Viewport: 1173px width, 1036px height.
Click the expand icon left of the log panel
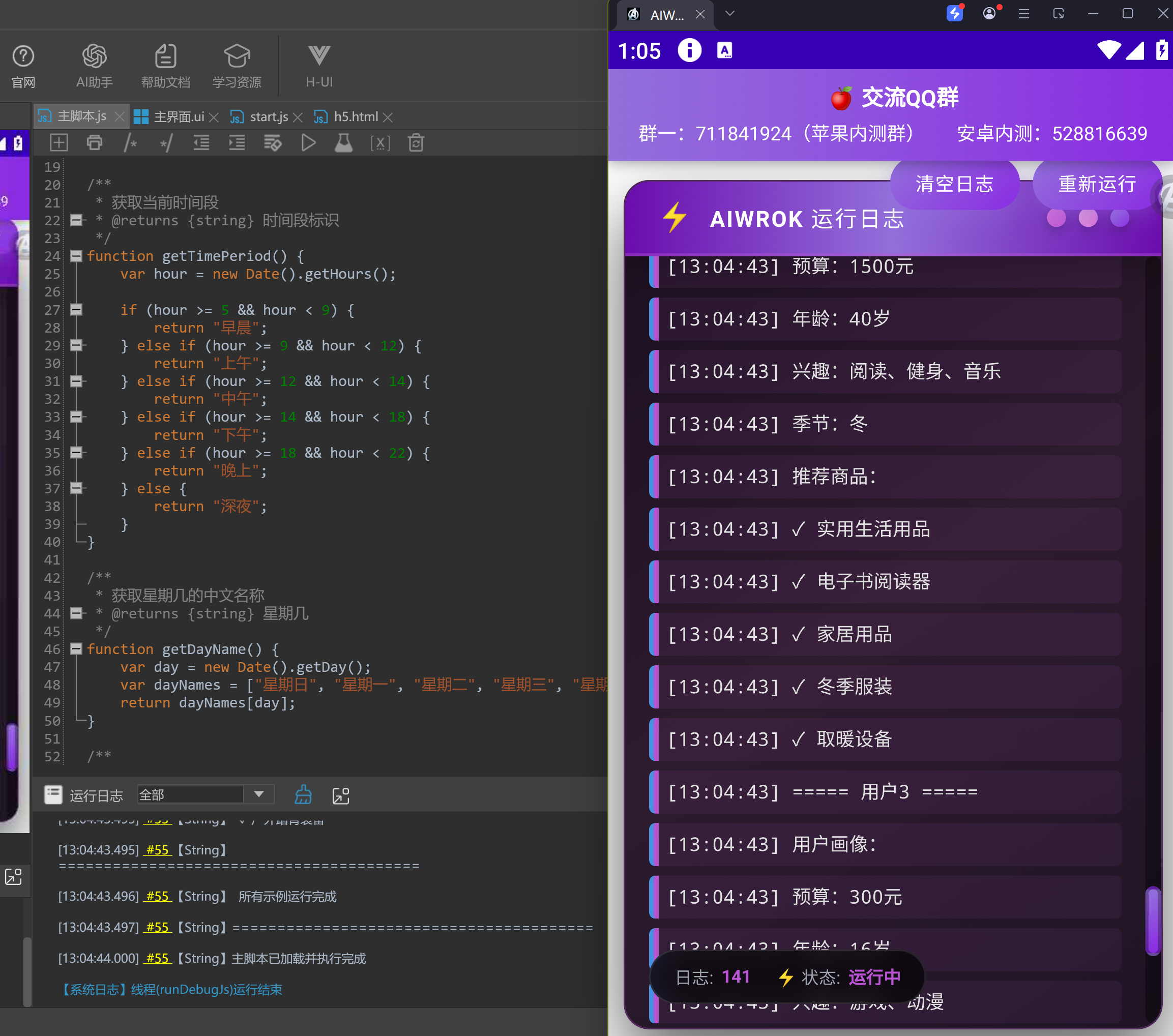coord(13,876)
